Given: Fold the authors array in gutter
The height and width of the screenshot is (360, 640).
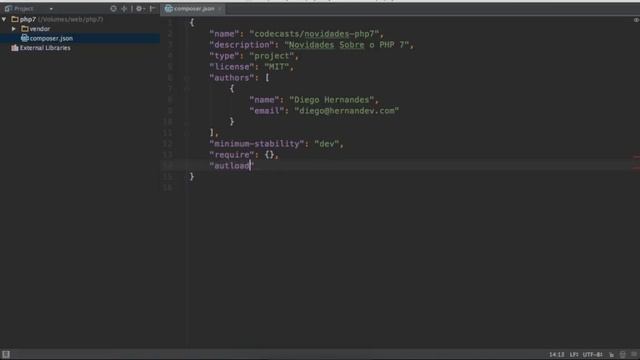Looking at the screenshot, I should pos(186,78).
